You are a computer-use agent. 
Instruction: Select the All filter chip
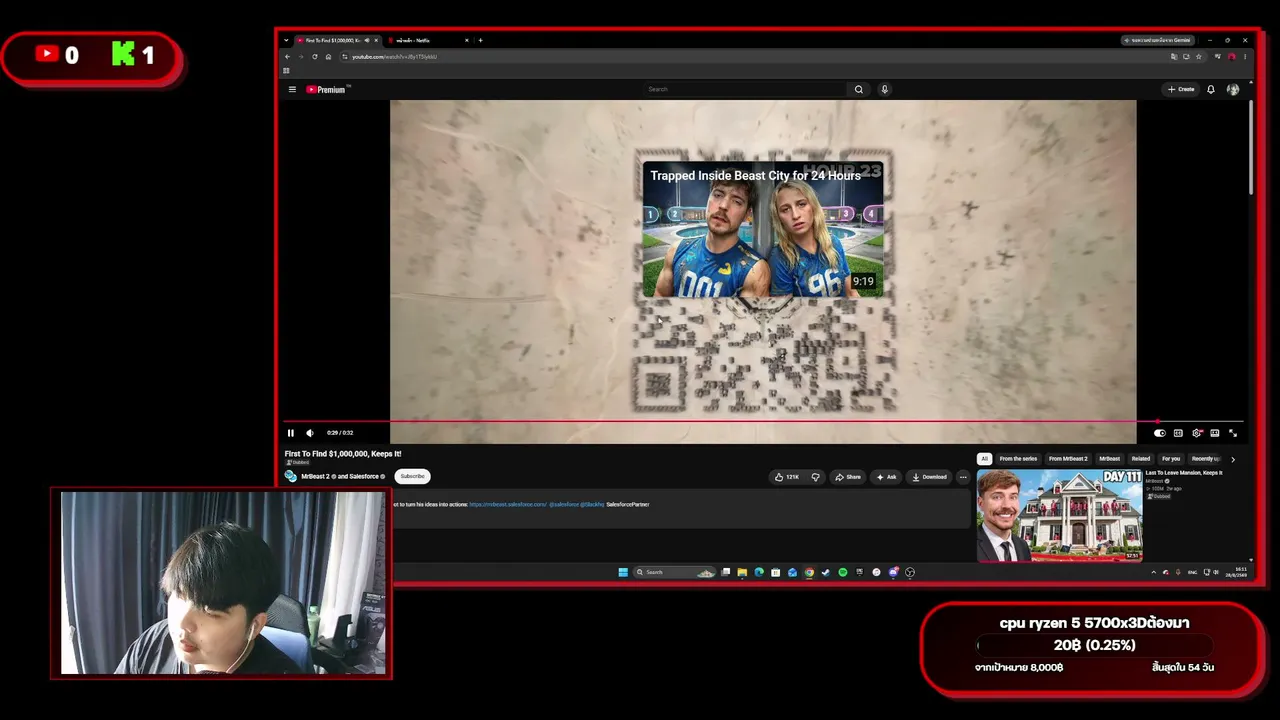point(984,459)
